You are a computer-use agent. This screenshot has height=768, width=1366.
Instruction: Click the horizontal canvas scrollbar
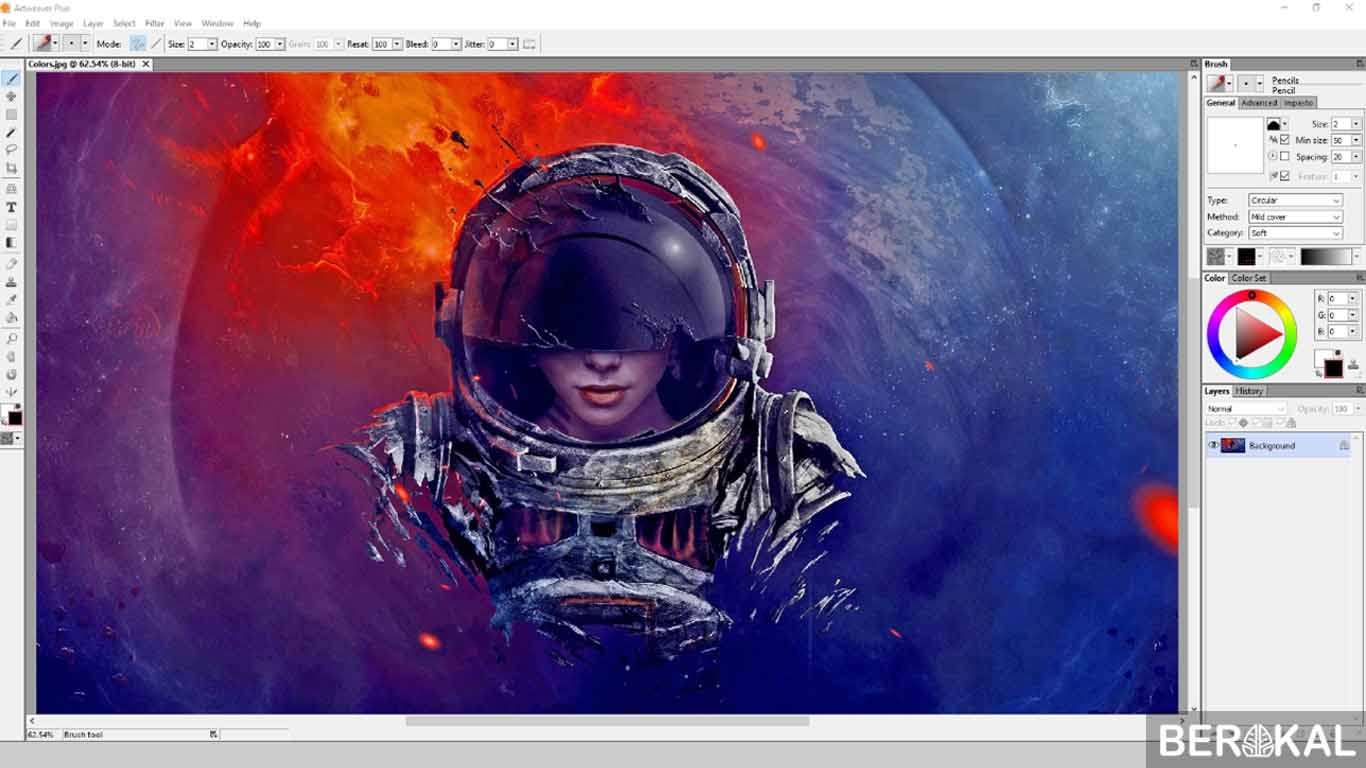coord(607,720)
